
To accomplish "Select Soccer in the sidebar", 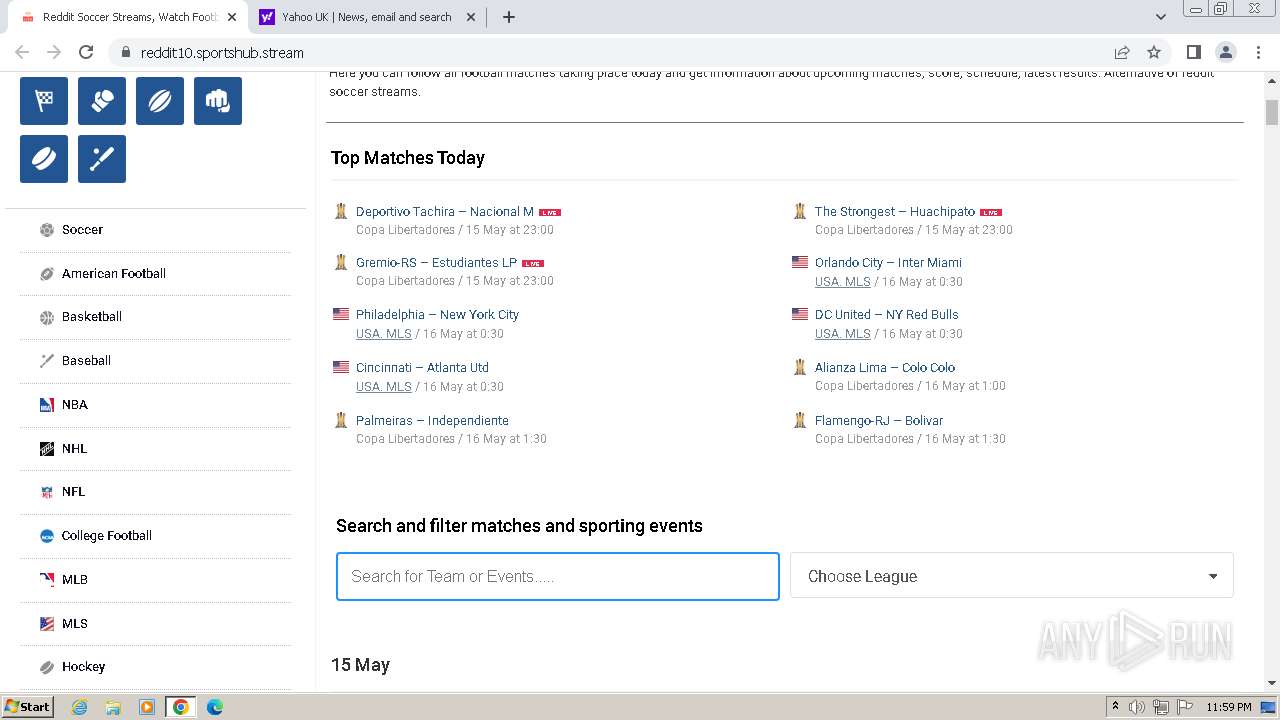I will pyautogui.click(x=82, y=230).
